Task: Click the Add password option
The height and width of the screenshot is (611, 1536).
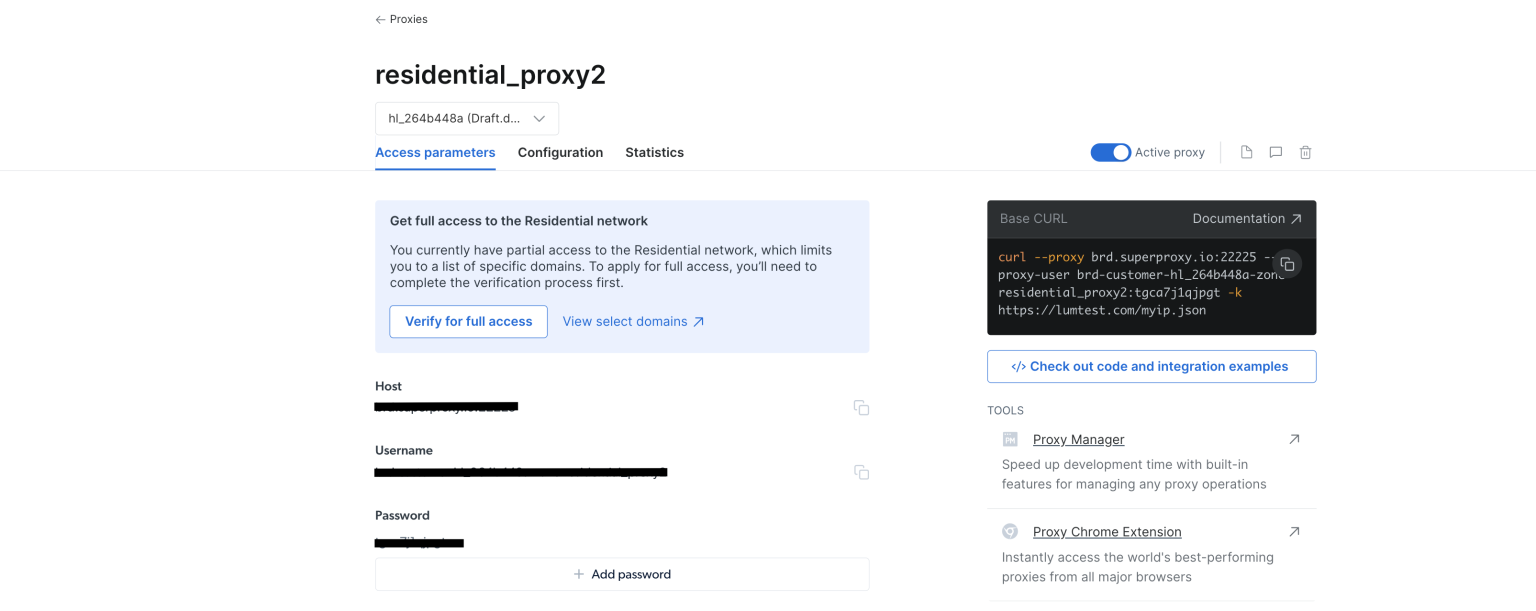Action: click(622, 573)
